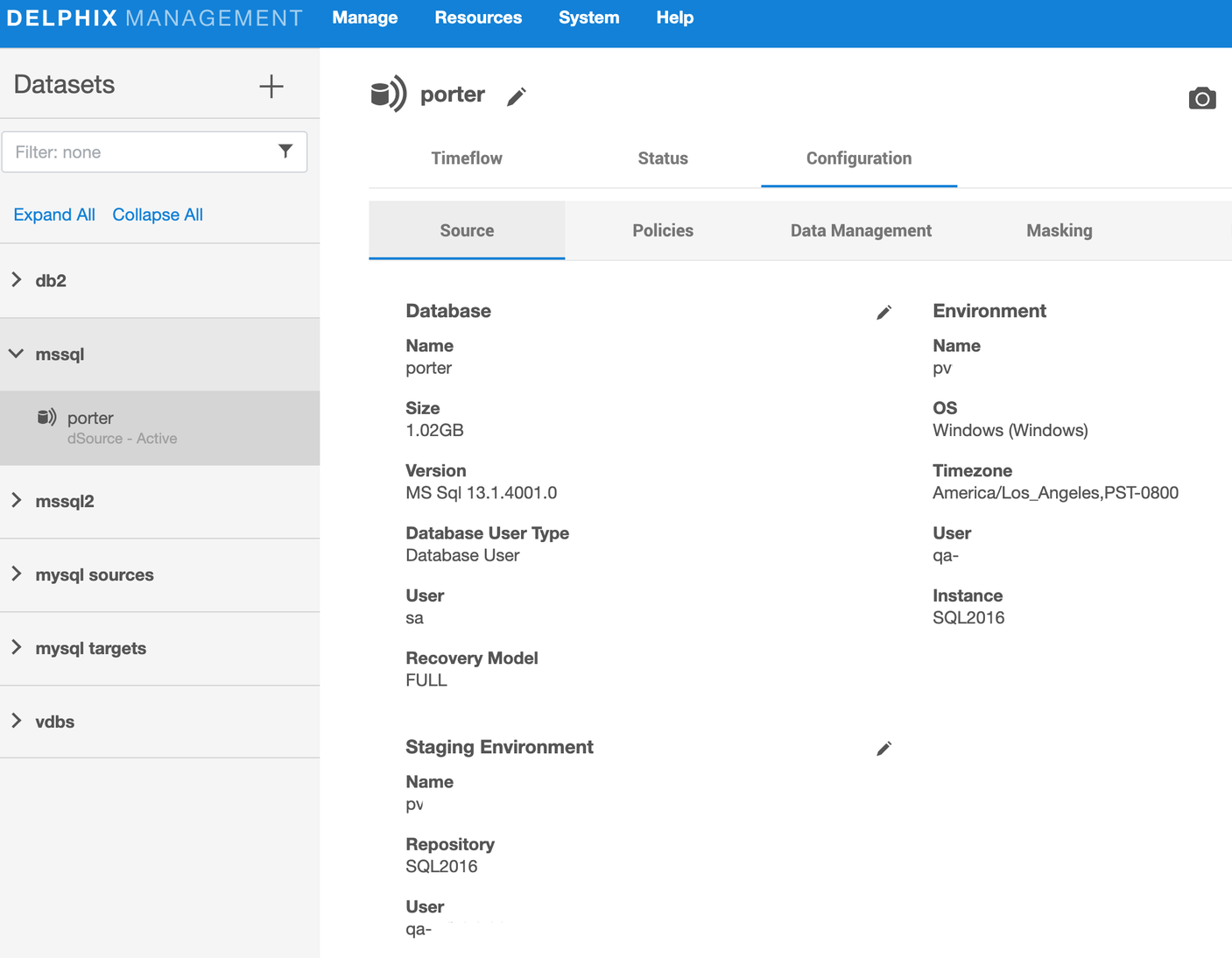The width and height of the screenshot is (1232, 958).
Task: Take a snapshot with the camera icon
Action: [1202, 98]
